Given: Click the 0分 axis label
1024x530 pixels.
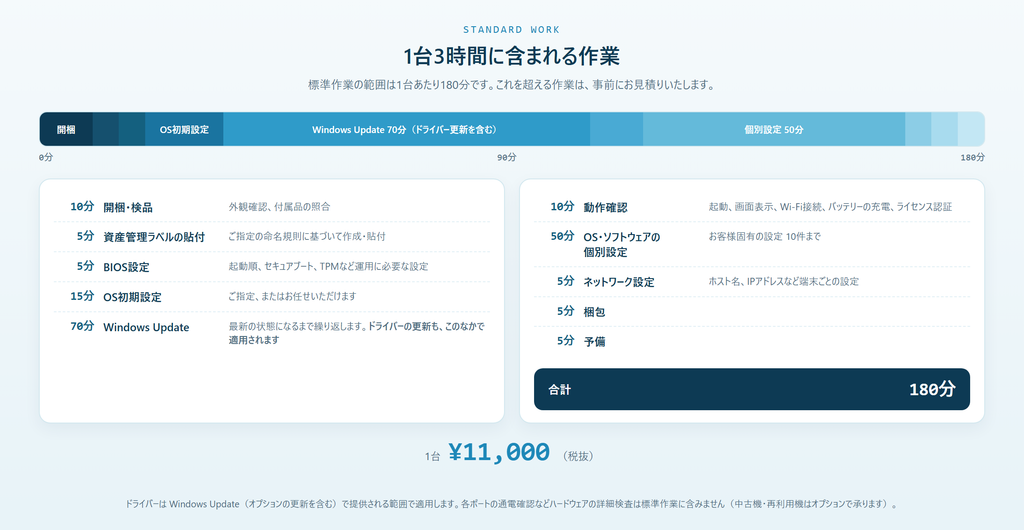Looking at the screenshot, I should (46, 157).
